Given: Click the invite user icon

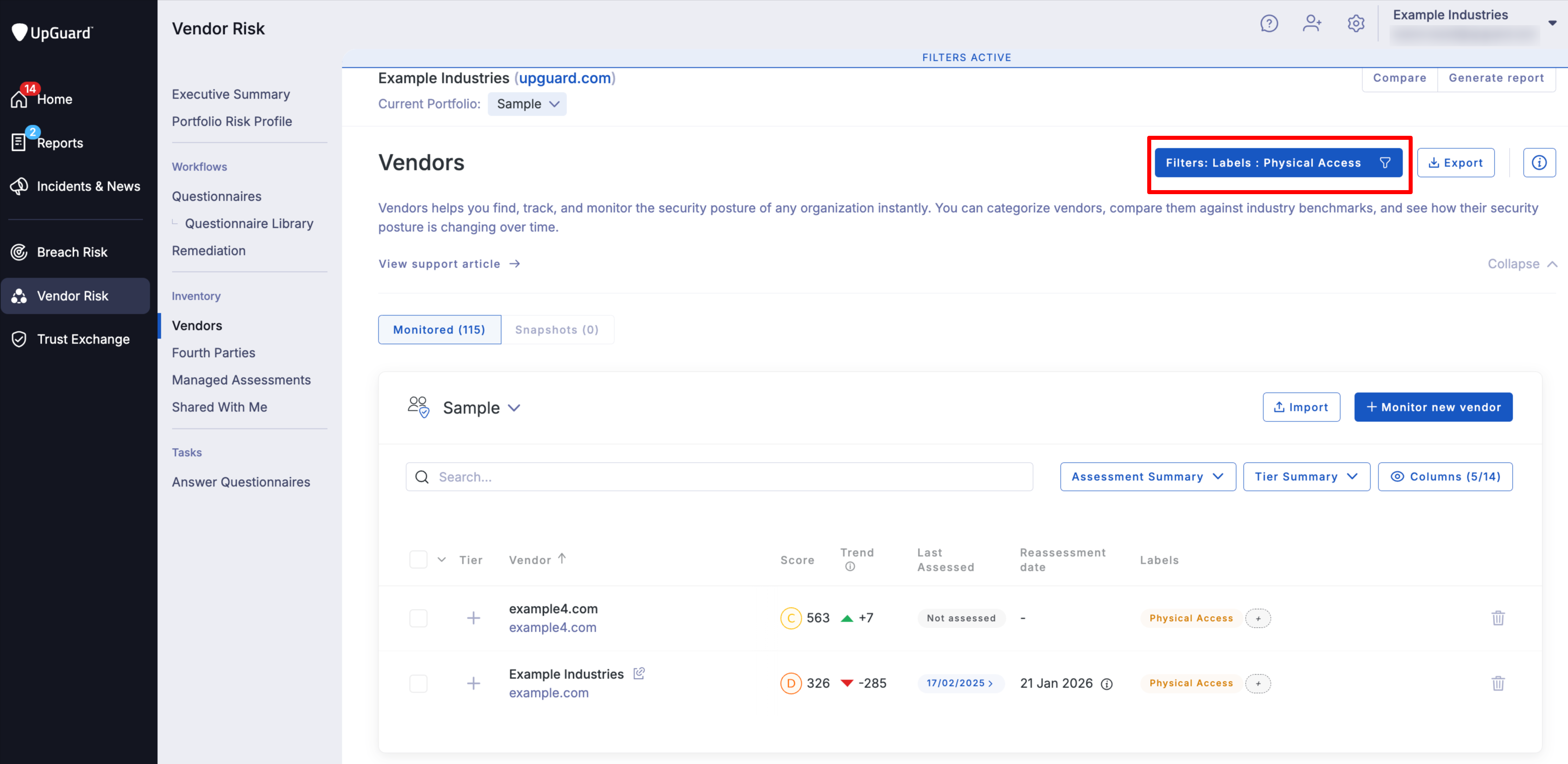Looking at the screenshot, I should tap(1312, 23).
